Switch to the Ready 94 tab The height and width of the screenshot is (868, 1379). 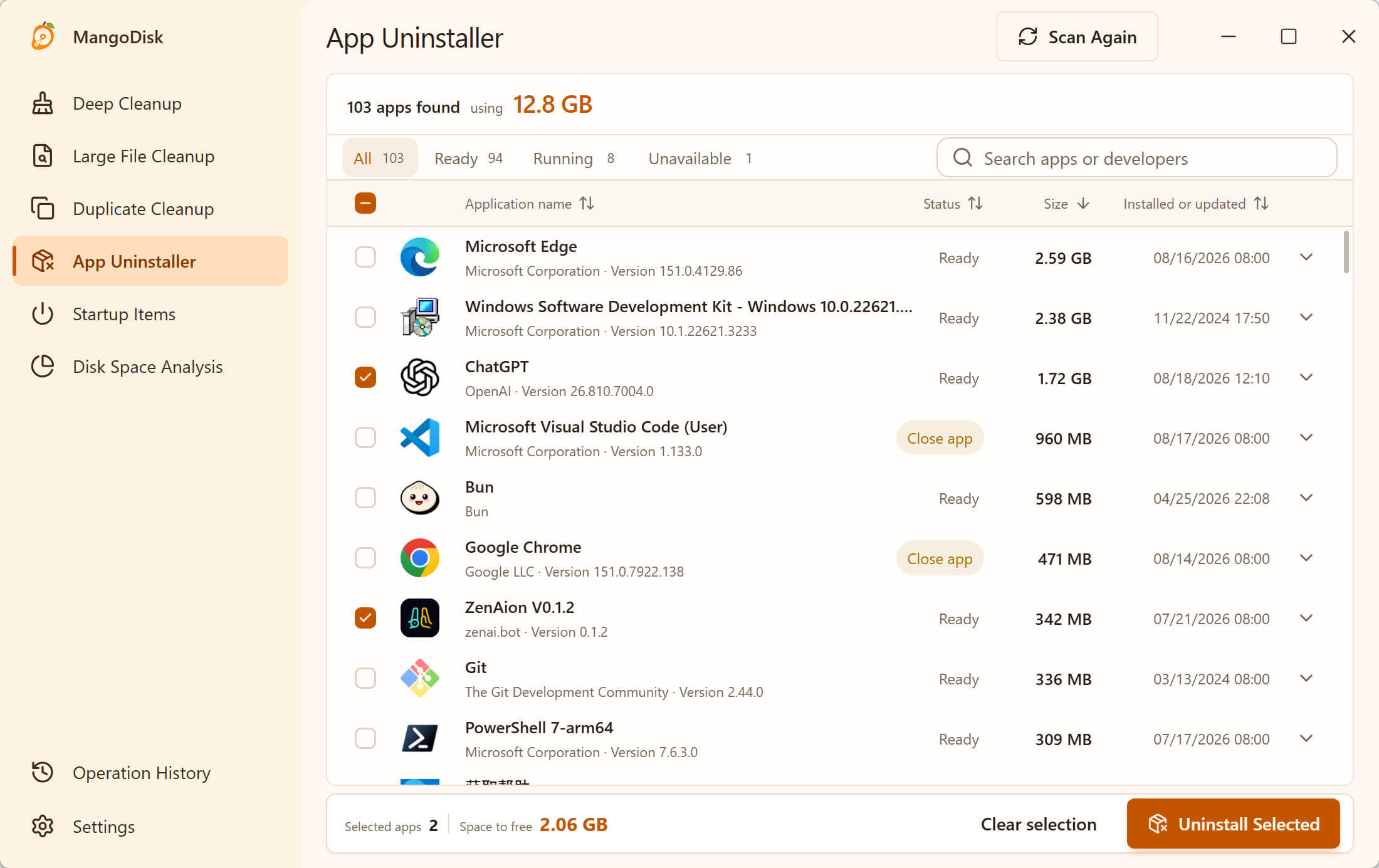click(x=469, y=158)
